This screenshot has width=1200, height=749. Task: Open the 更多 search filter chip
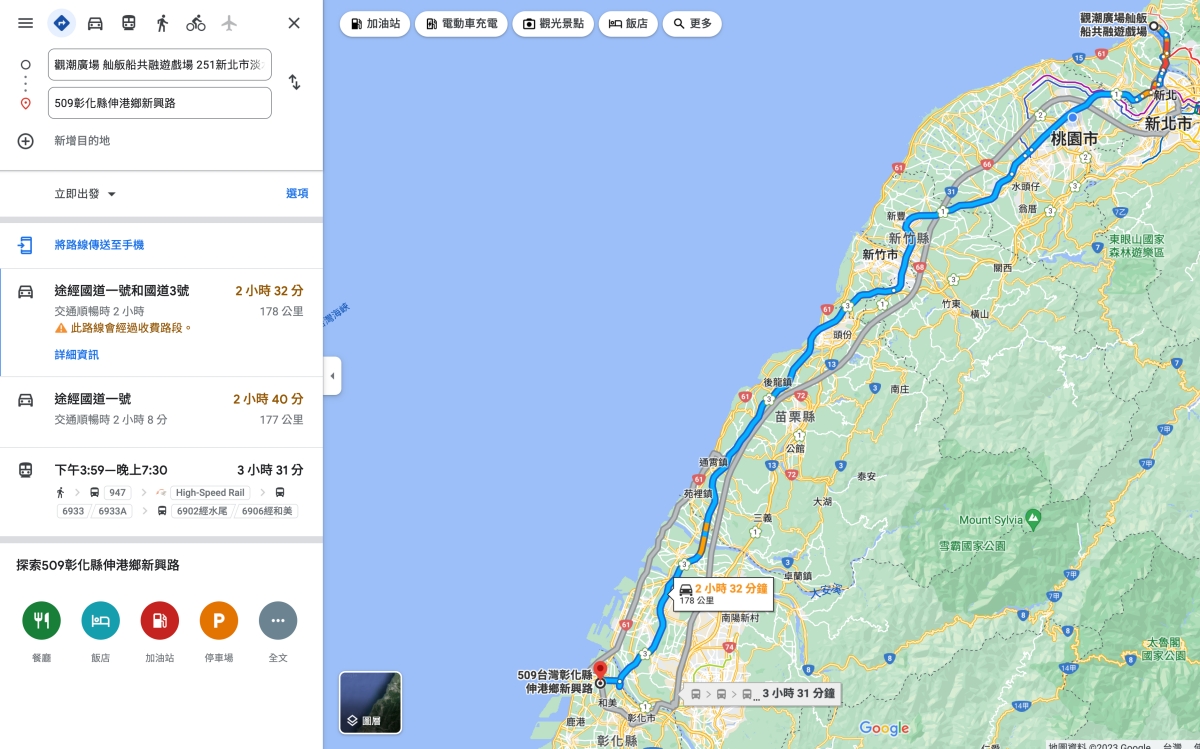(692, 23)
